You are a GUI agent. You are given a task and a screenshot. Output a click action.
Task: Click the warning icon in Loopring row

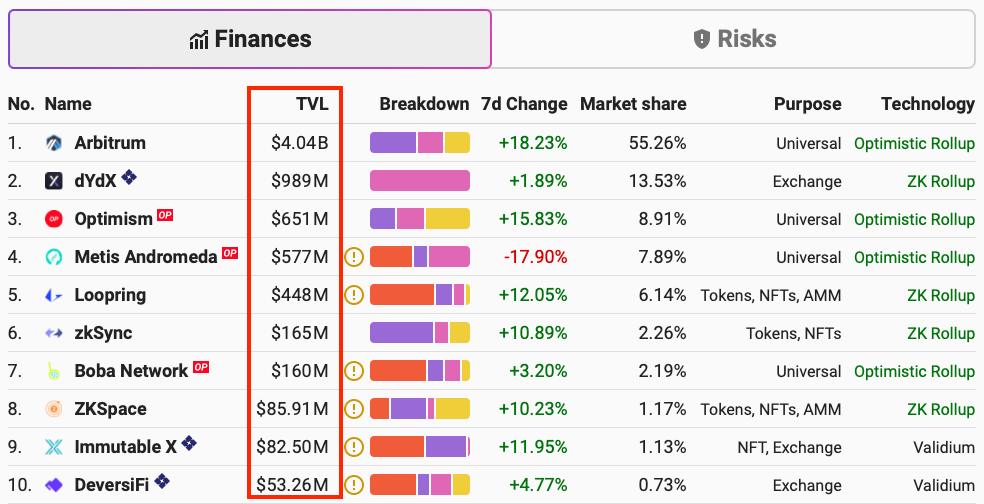pos(354,295)
